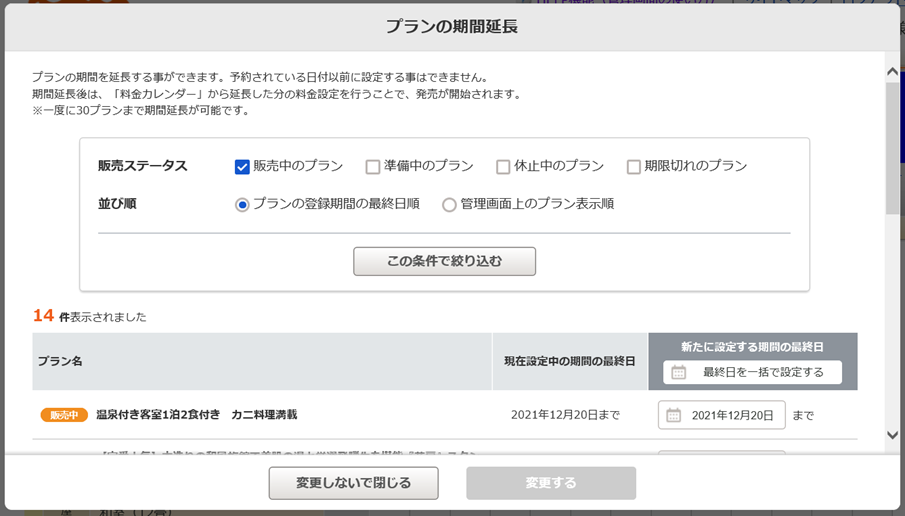Click the プラン名 column header

(60, 361)
